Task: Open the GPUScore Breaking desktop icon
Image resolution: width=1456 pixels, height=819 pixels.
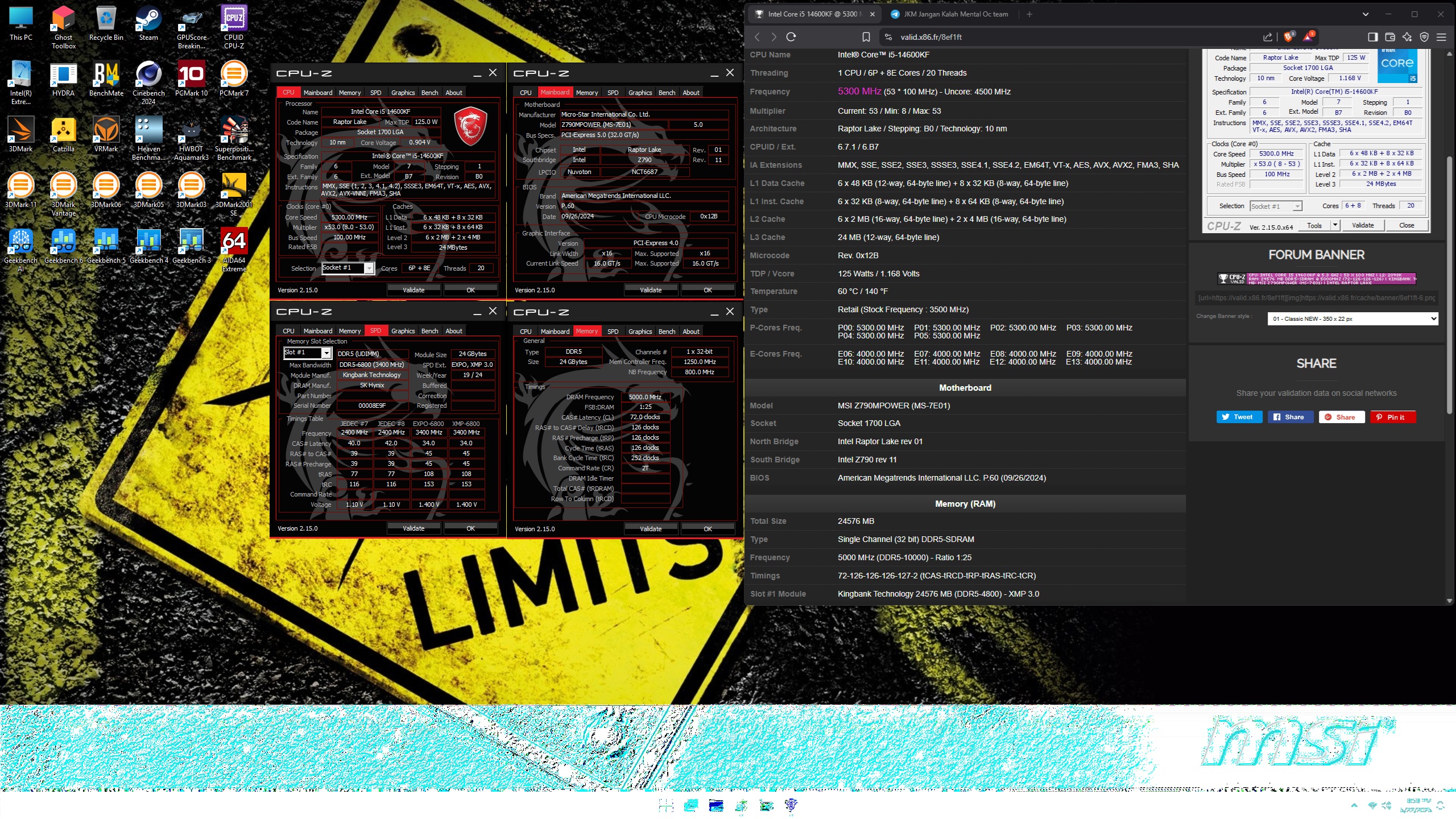Action: pyautogui.click(x=191, y=28)
